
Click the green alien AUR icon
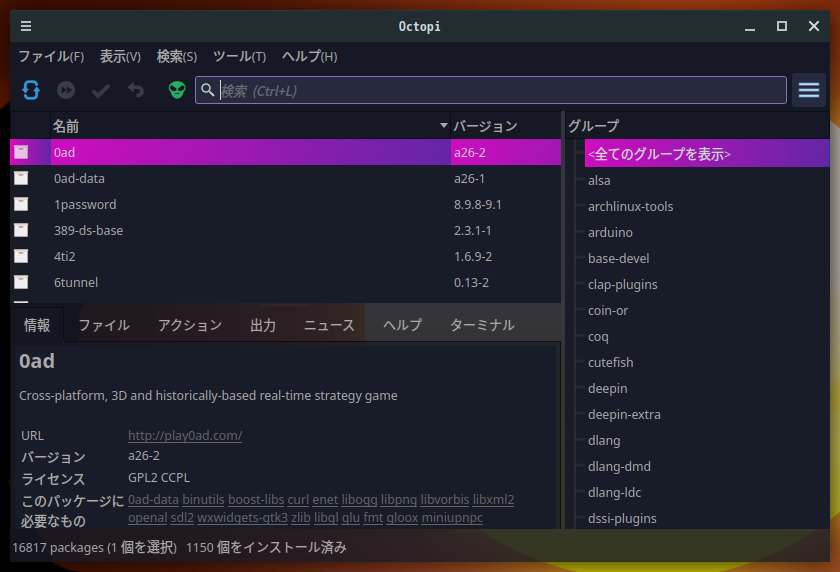pos(177,90)
